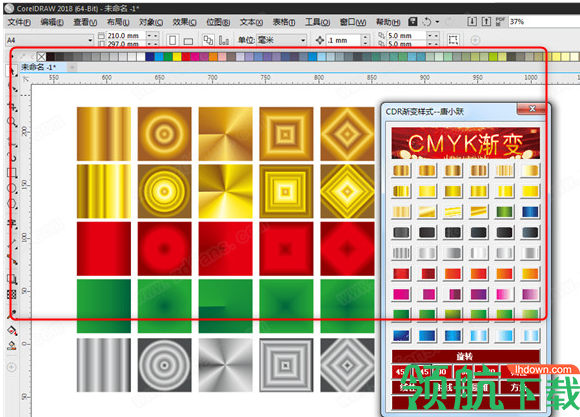The image size is (580, 417).
Task: Open the 位图(B) menu
Action: [x=218, y=22]
